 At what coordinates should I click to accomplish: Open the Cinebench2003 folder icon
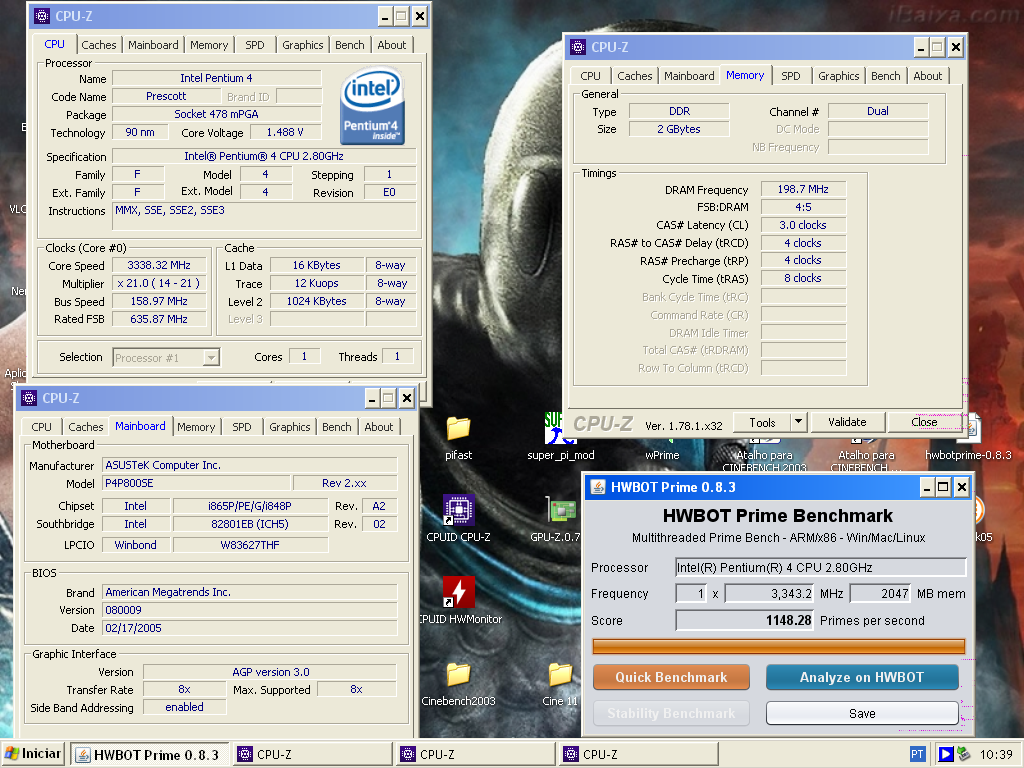tap(458, 675)
